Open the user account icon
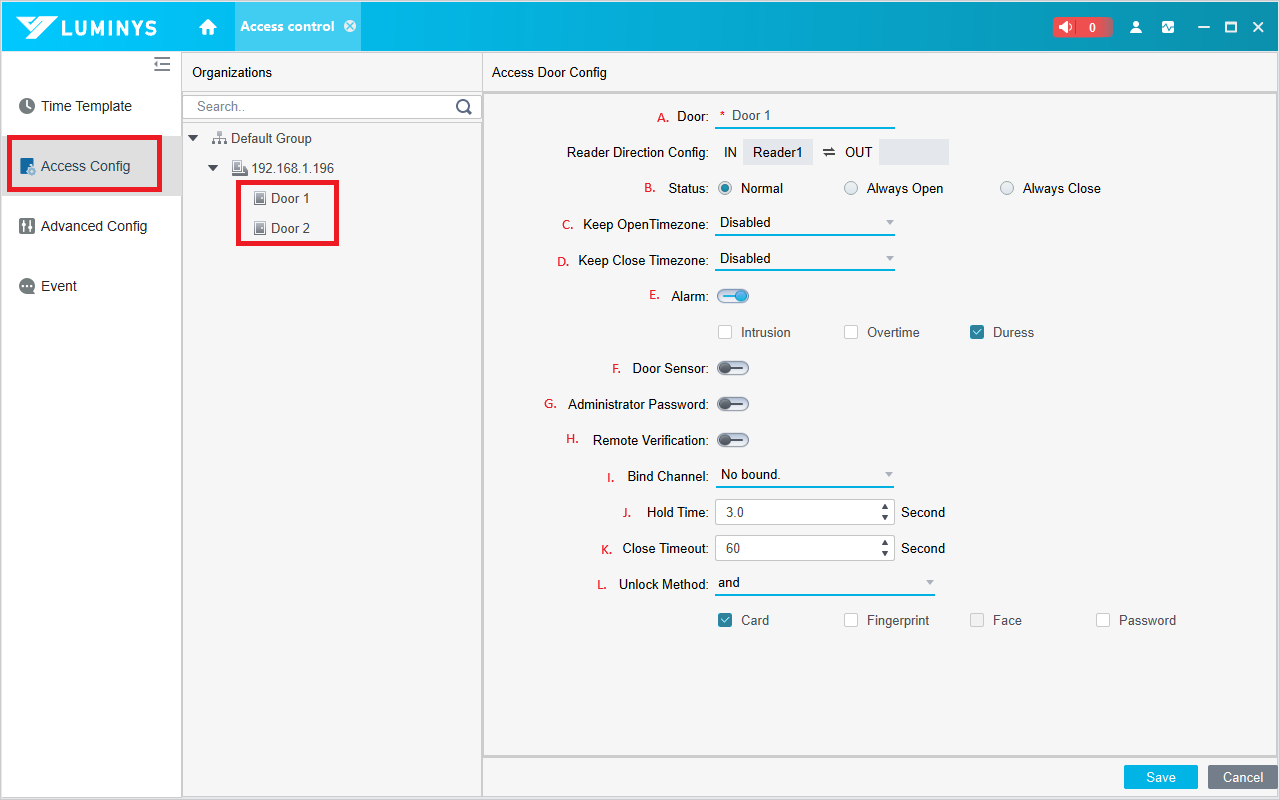The image size is (1280, 800). (x=1136, y=27)
